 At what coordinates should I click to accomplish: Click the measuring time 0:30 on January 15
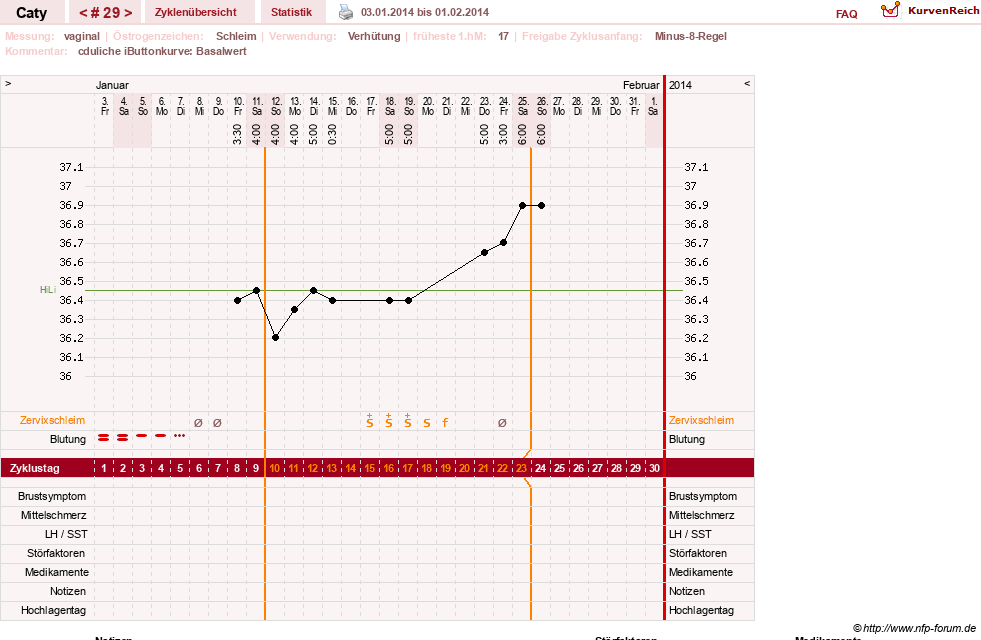[x=332, y=134]
